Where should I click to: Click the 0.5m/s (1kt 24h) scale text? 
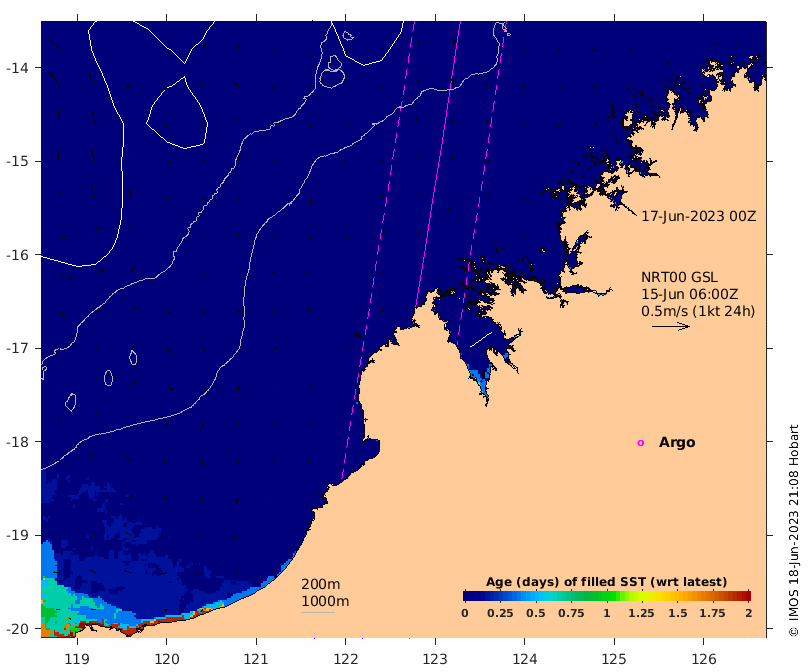(x=698, y=311)
